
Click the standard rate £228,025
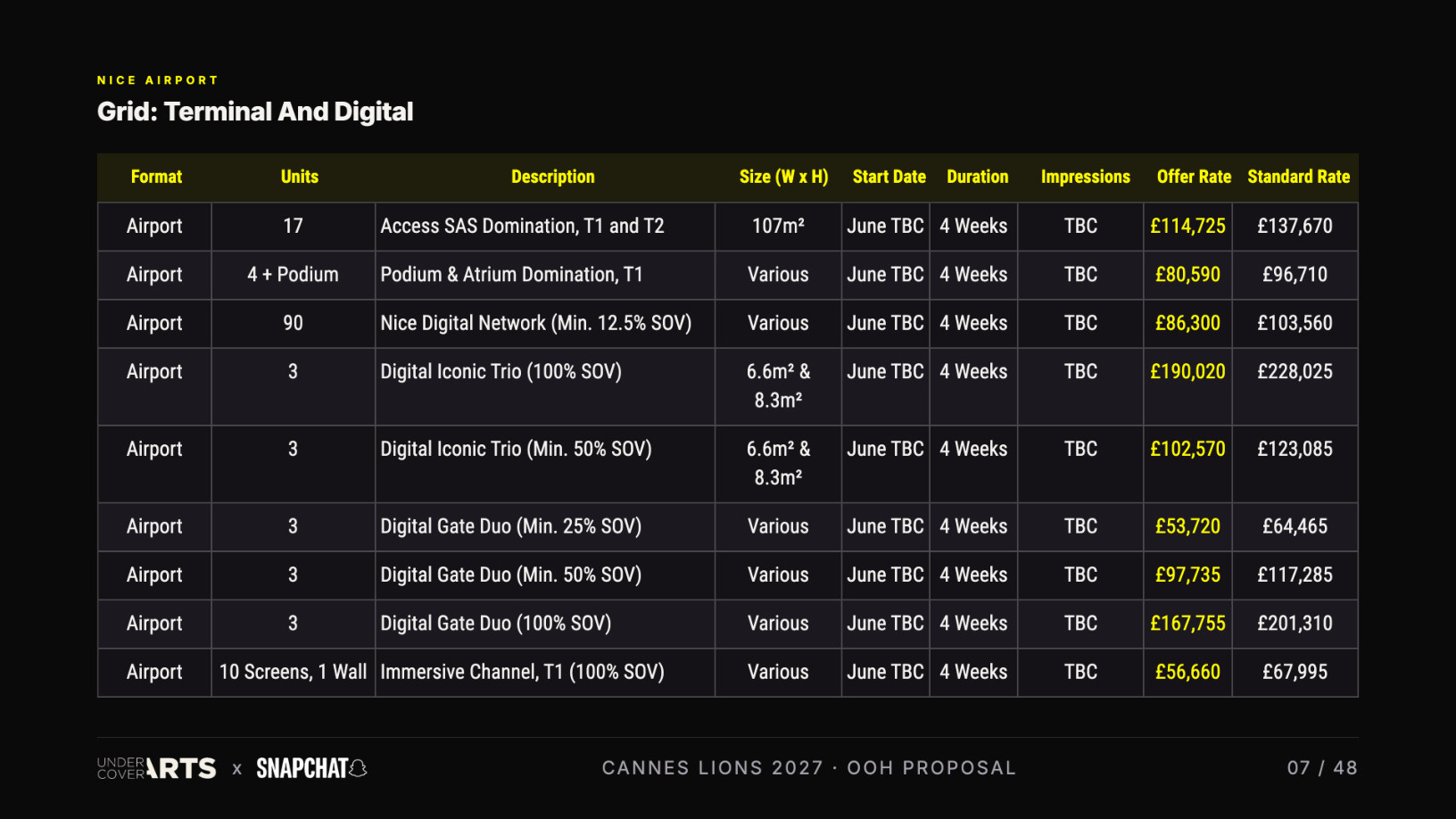[1295, 372]
